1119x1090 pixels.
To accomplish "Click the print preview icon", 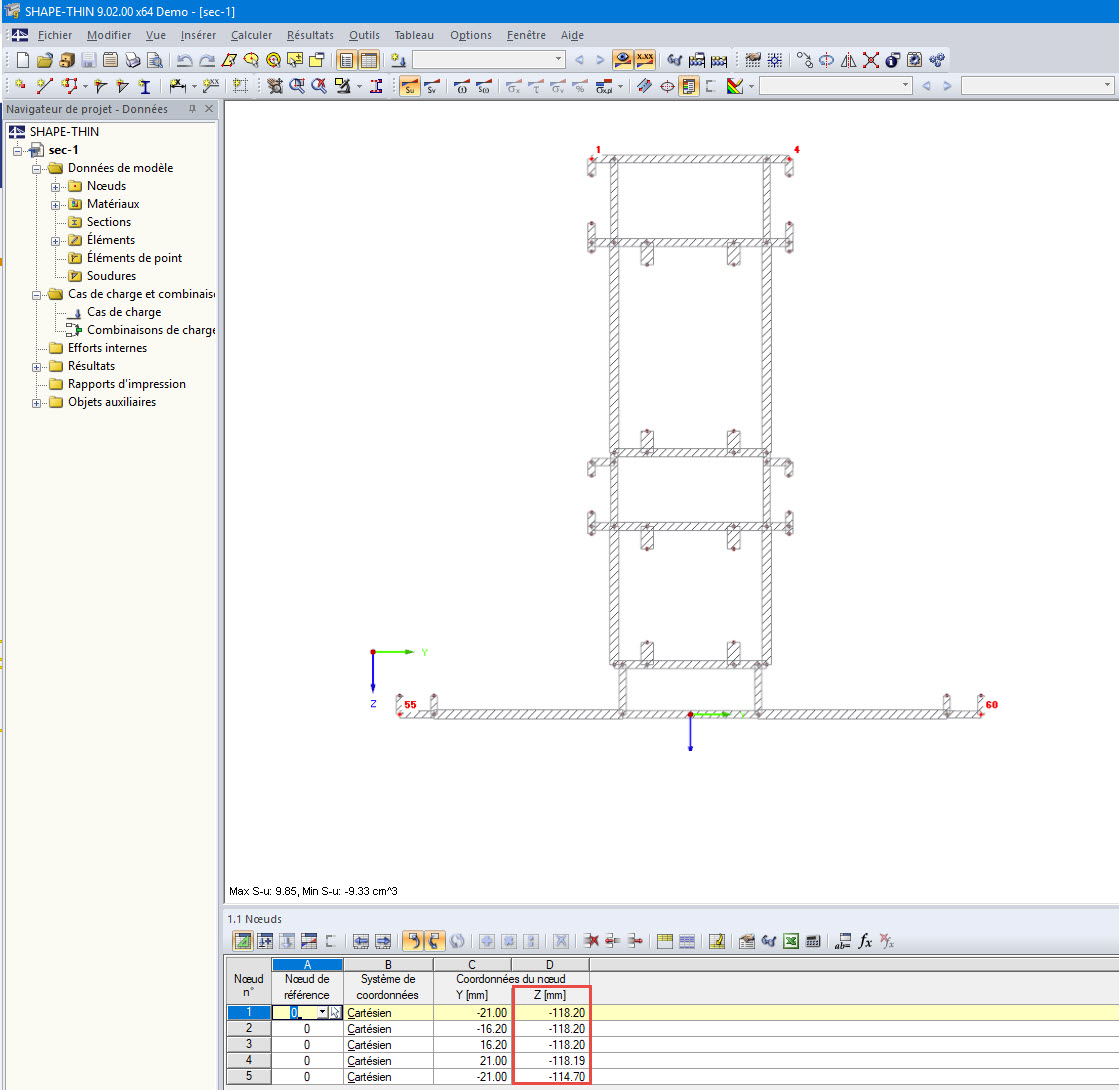I will (x=155, y=60).
